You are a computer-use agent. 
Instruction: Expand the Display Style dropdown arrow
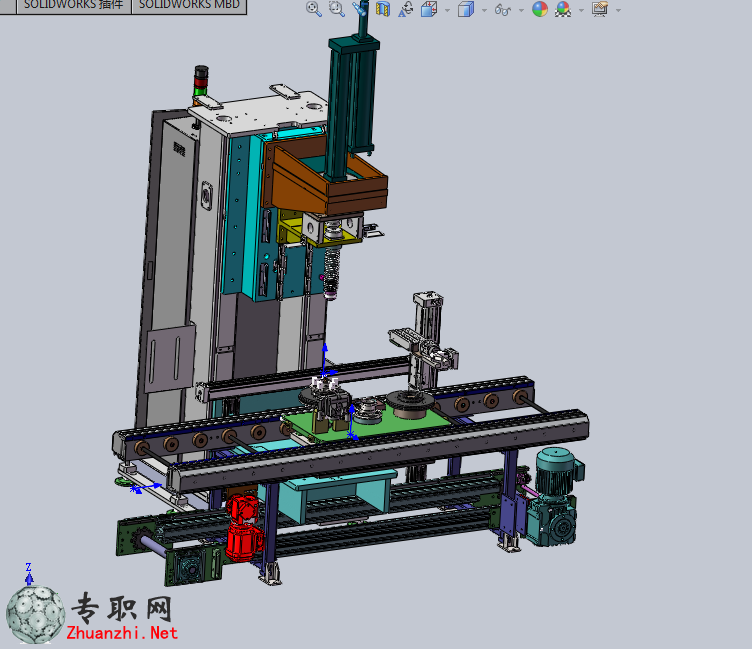click(484, 10)
